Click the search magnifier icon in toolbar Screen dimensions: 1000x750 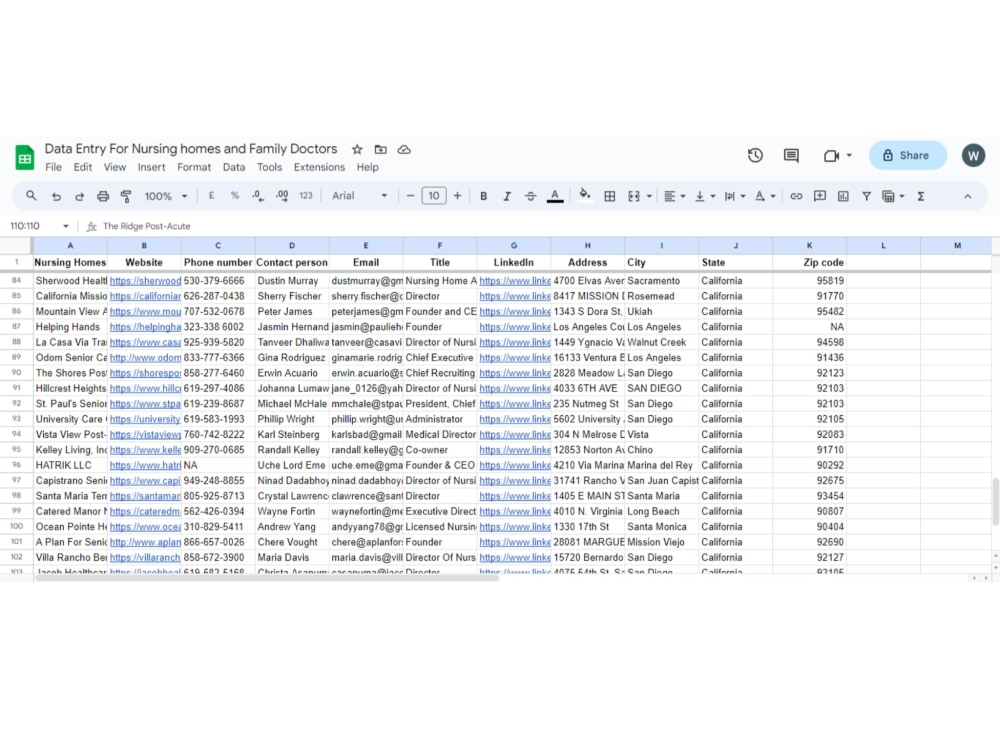tap(31, 196)
